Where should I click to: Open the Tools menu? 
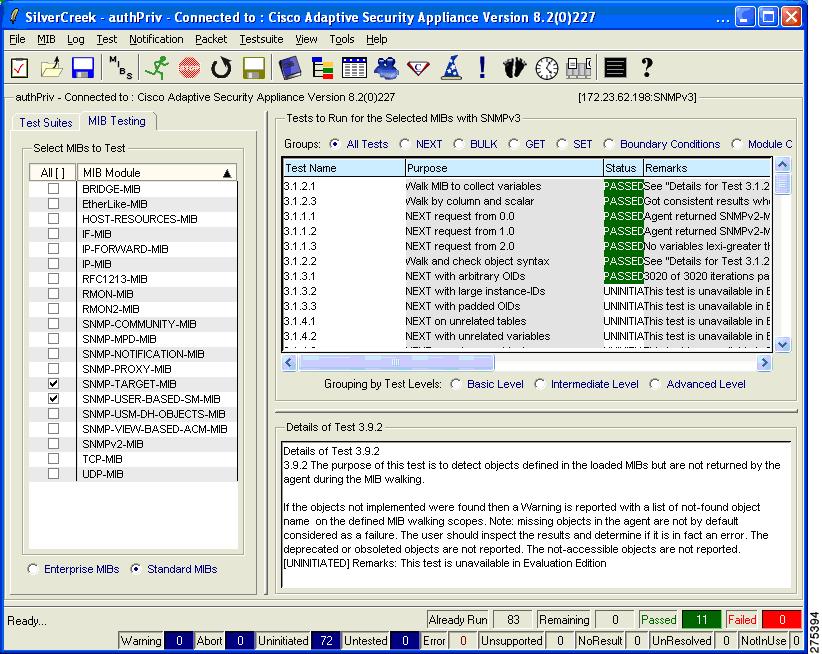(x=342, y=39)
